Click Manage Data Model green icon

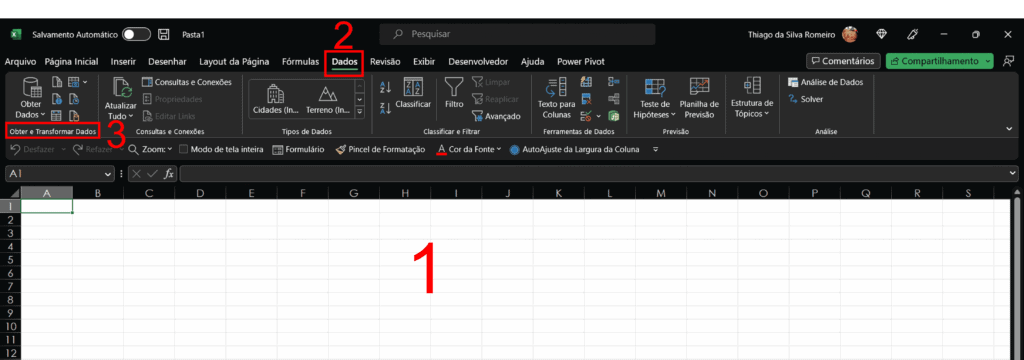click(x=613, y=116)
